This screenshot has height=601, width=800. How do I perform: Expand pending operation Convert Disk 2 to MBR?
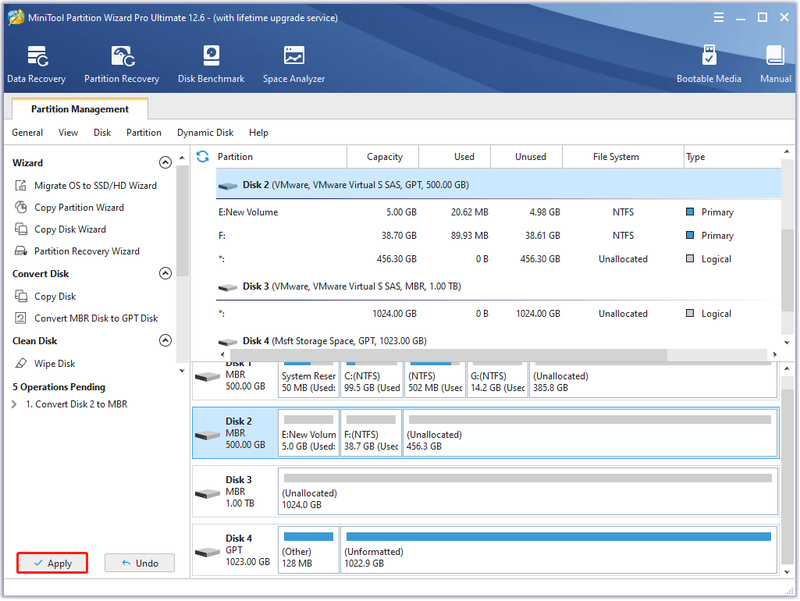(14, 404)
